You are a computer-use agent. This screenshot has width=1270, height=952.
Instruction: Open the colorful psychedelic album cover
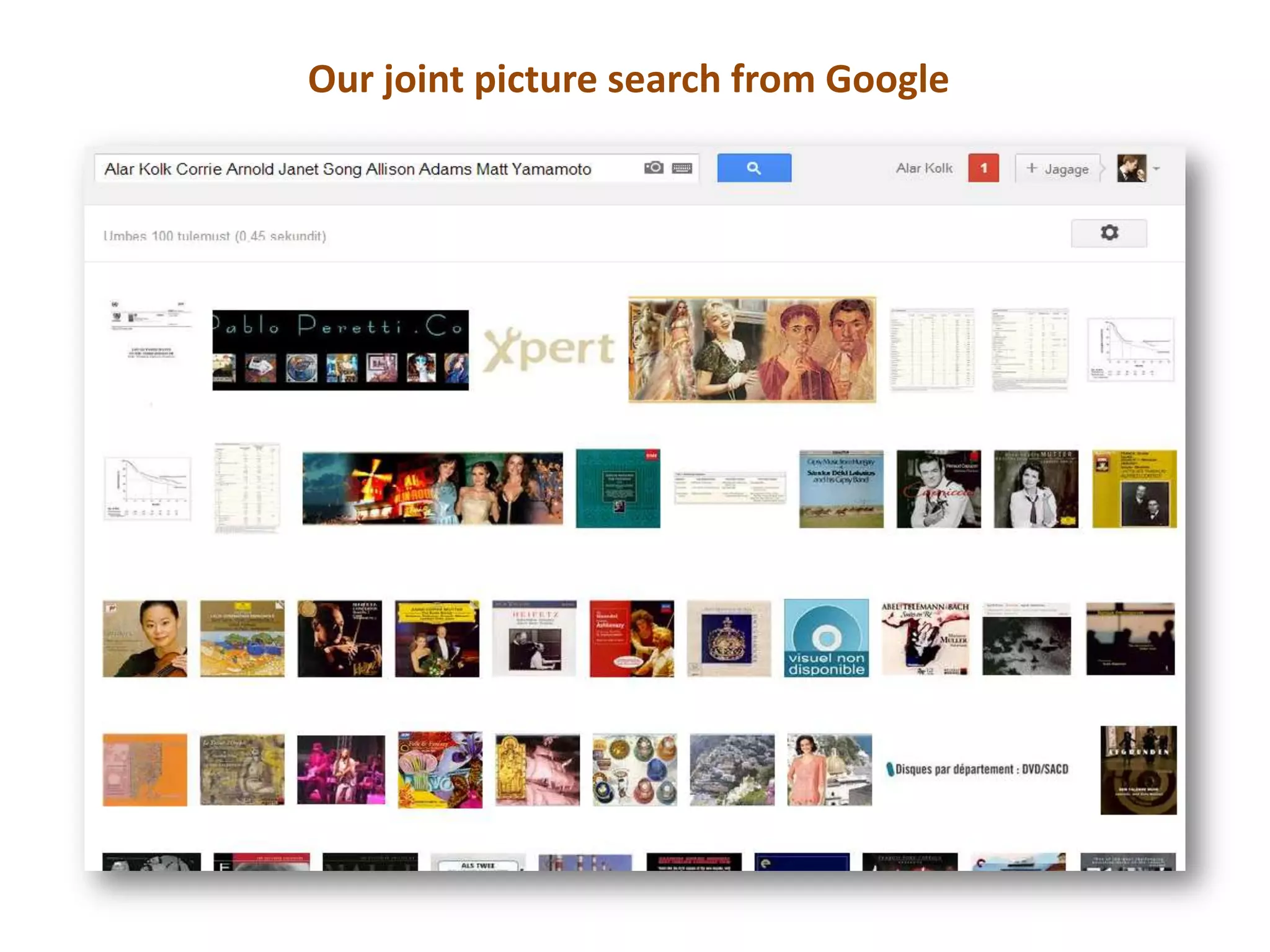[440, 770]
